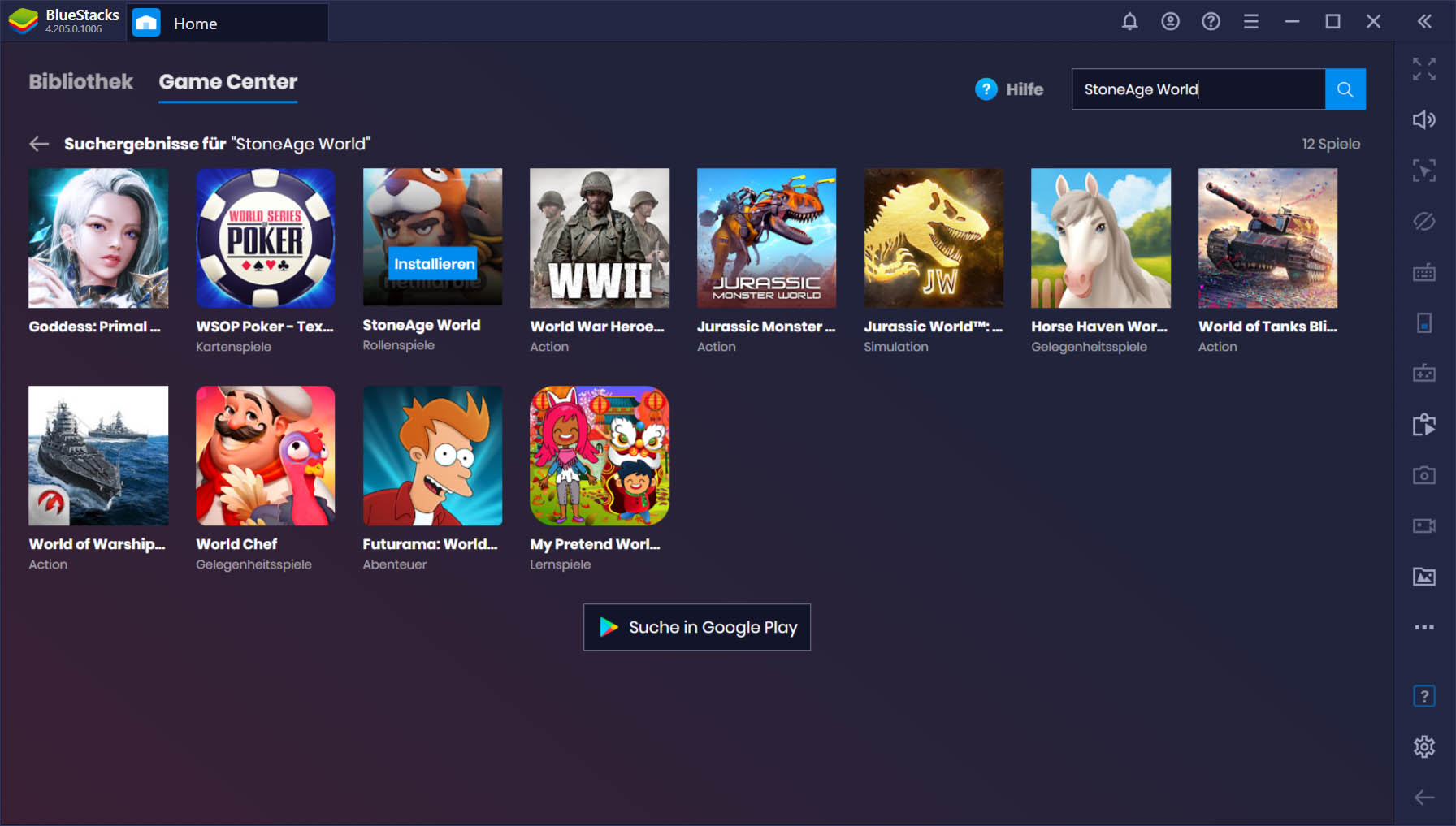
Task: Open the Bibliothek tab
Action: coord(80,81)
